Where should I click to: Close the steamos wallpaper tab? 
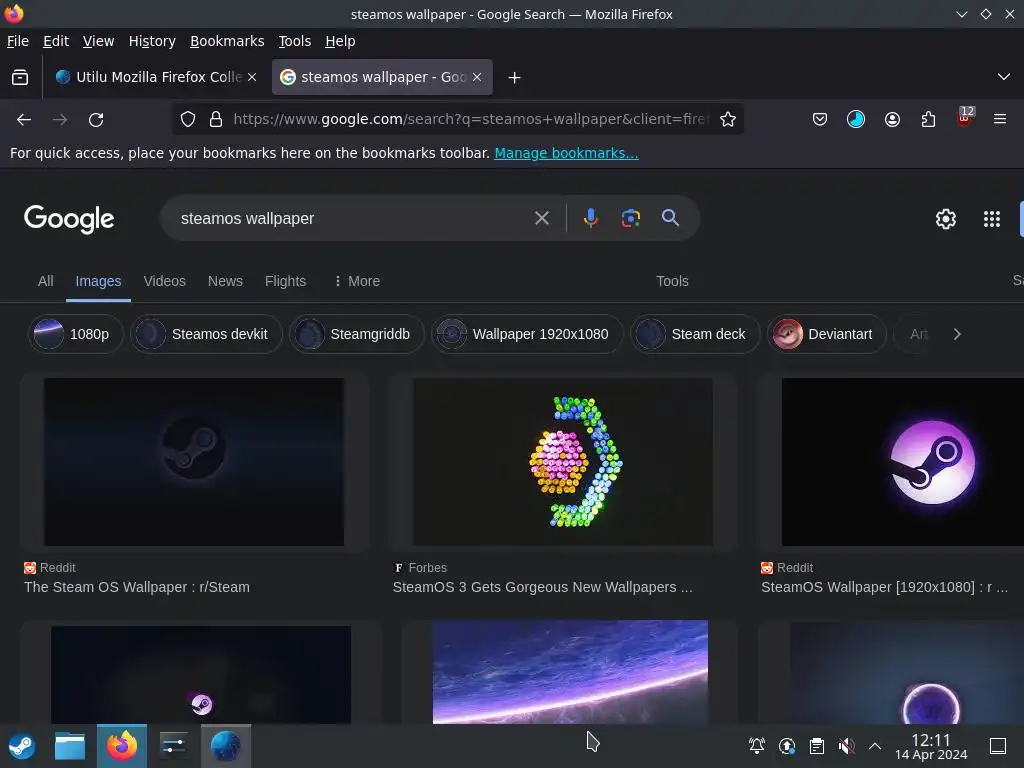tap(477, 77)
